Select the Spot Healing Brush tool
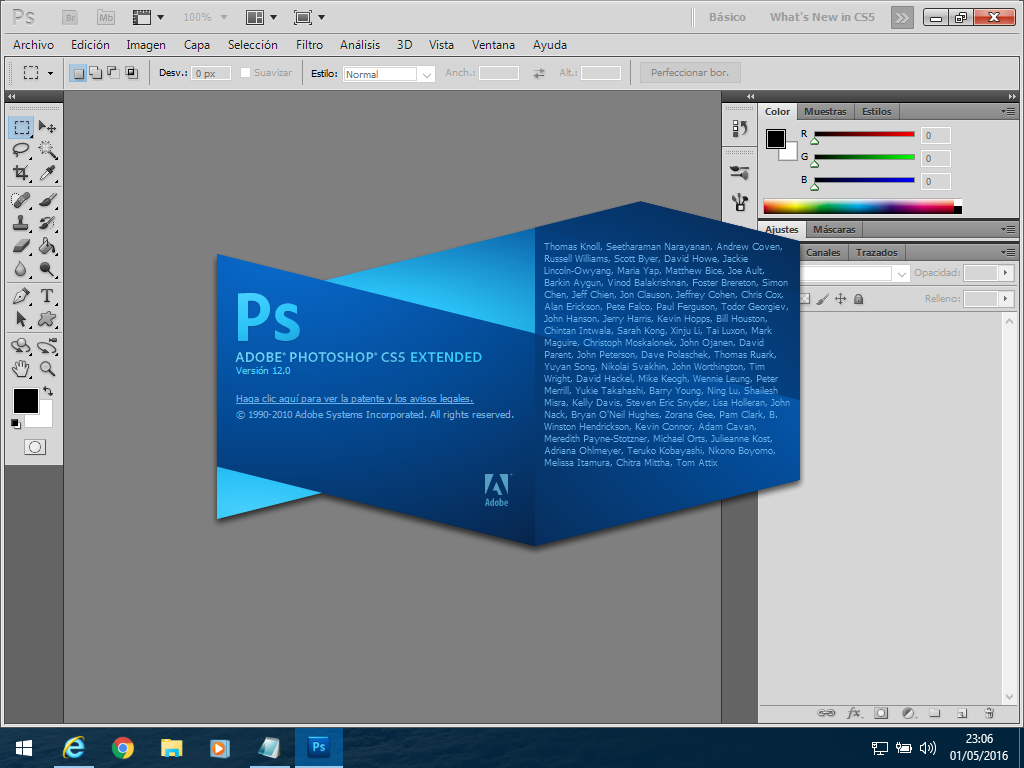Screen dimensions: 1024x768 [x=21, y=200]
